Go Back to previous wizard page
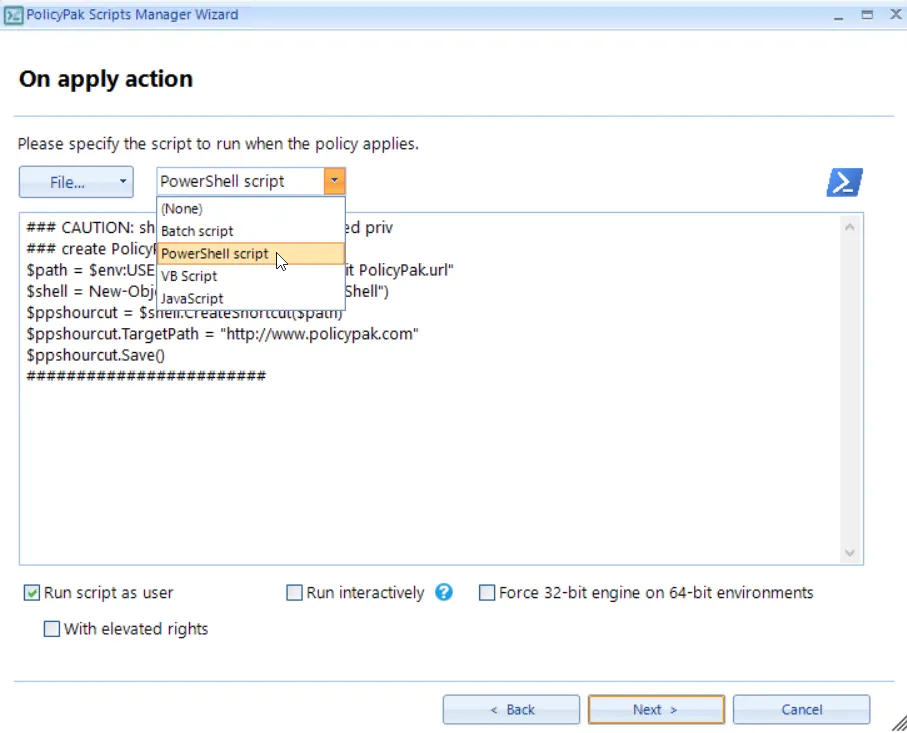 coord(511,709)
